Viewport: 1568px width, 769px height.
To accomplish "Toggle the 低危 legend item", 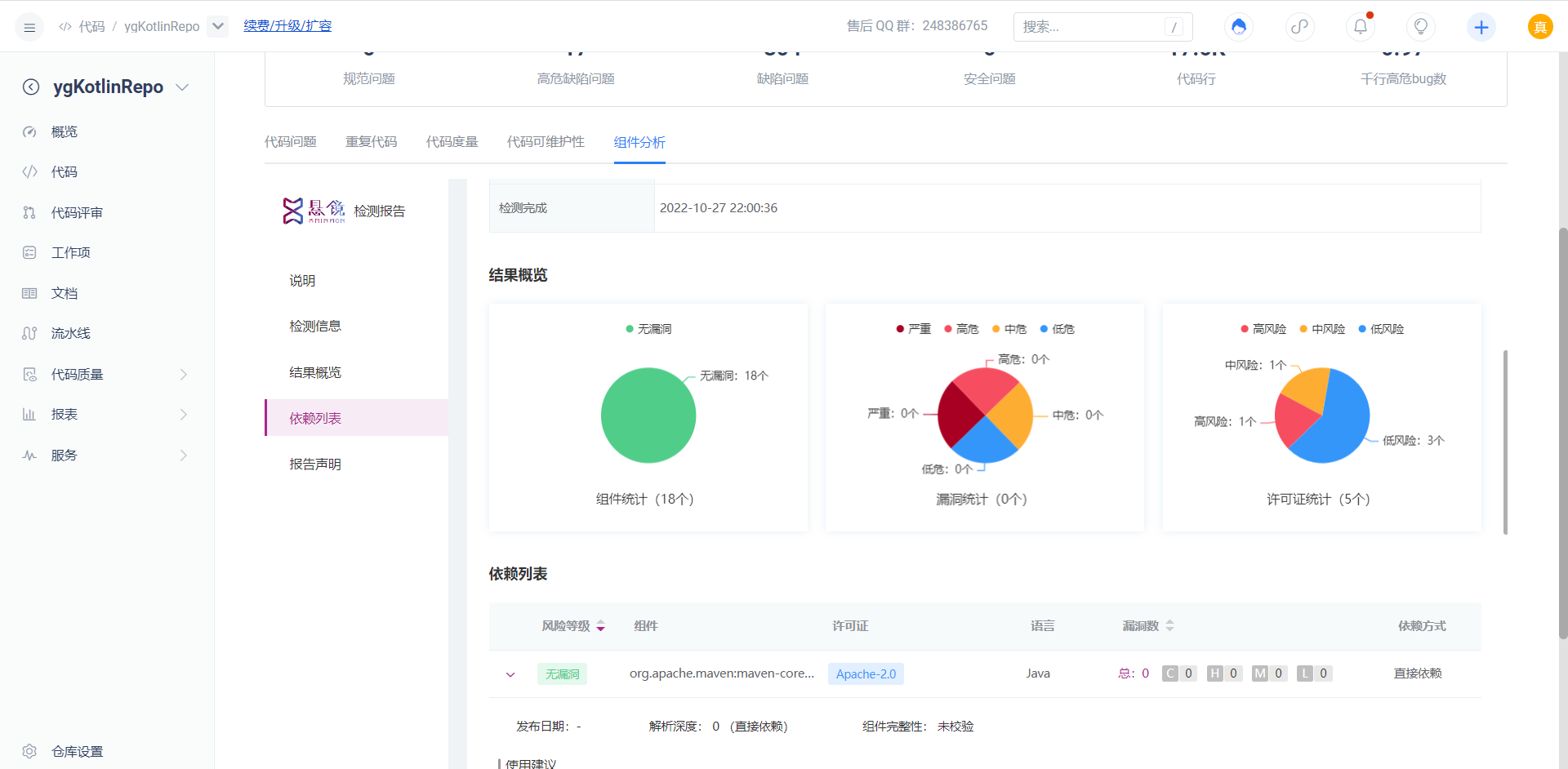I will click(1058, 329).
